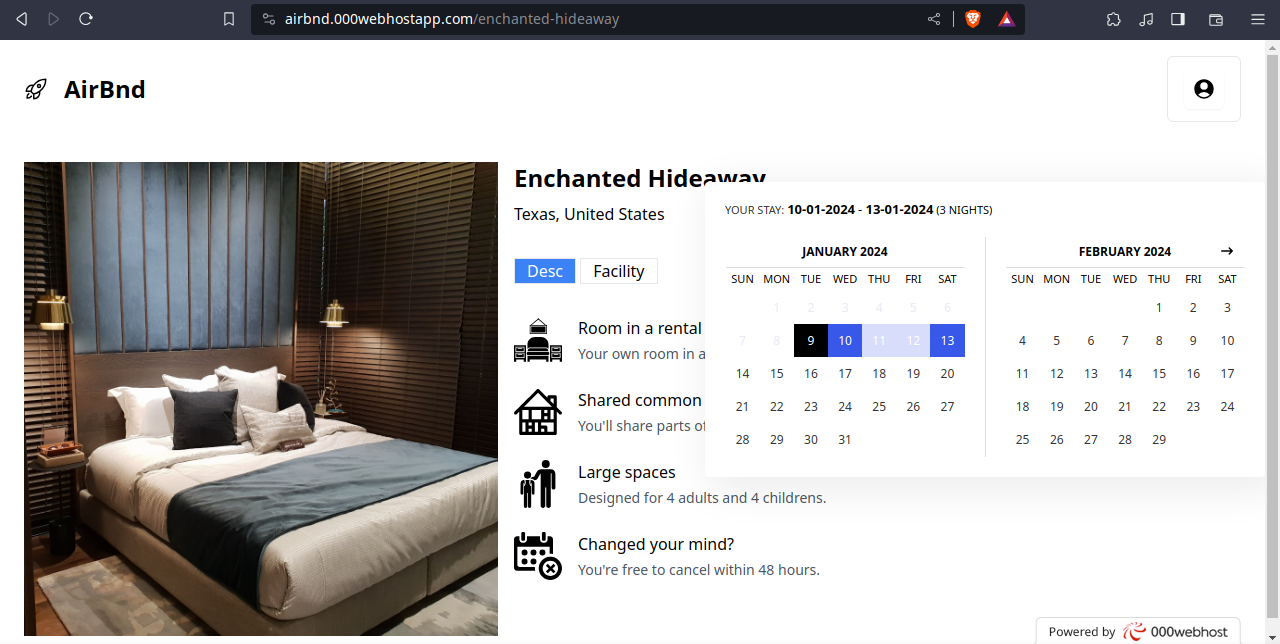Open the browser extensions puzzle icon
This screenshot has height=644, width=1280.
coord(1114,19)
